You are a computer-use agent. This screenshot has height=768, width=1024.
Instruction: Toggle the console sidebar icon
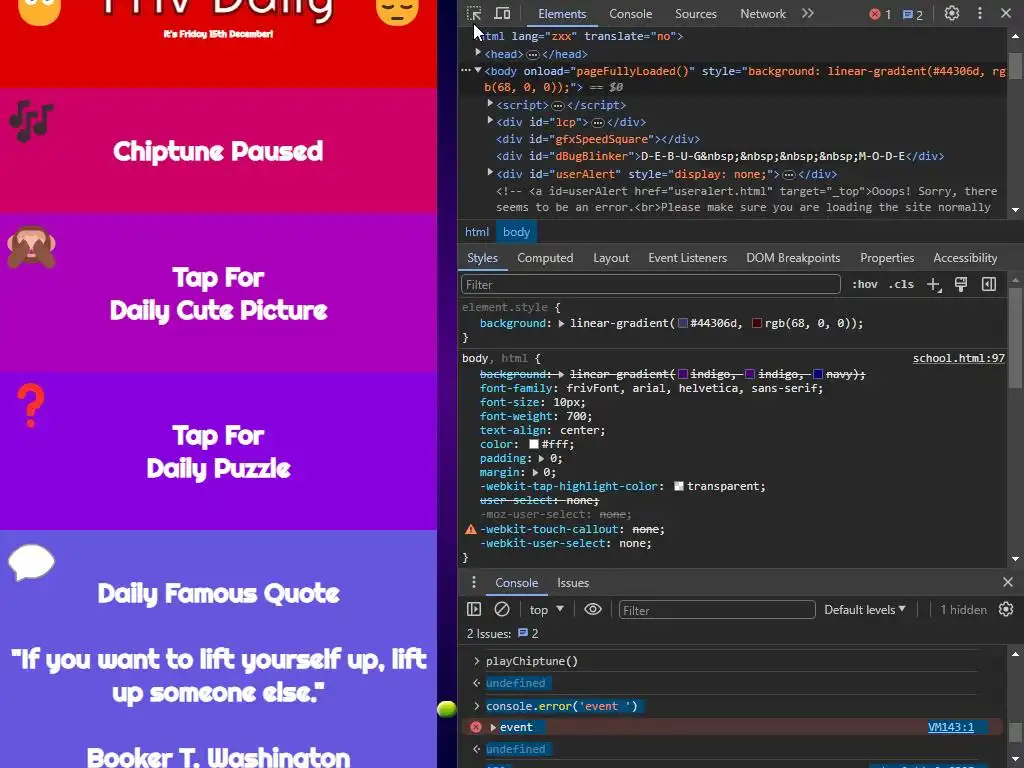474,609
